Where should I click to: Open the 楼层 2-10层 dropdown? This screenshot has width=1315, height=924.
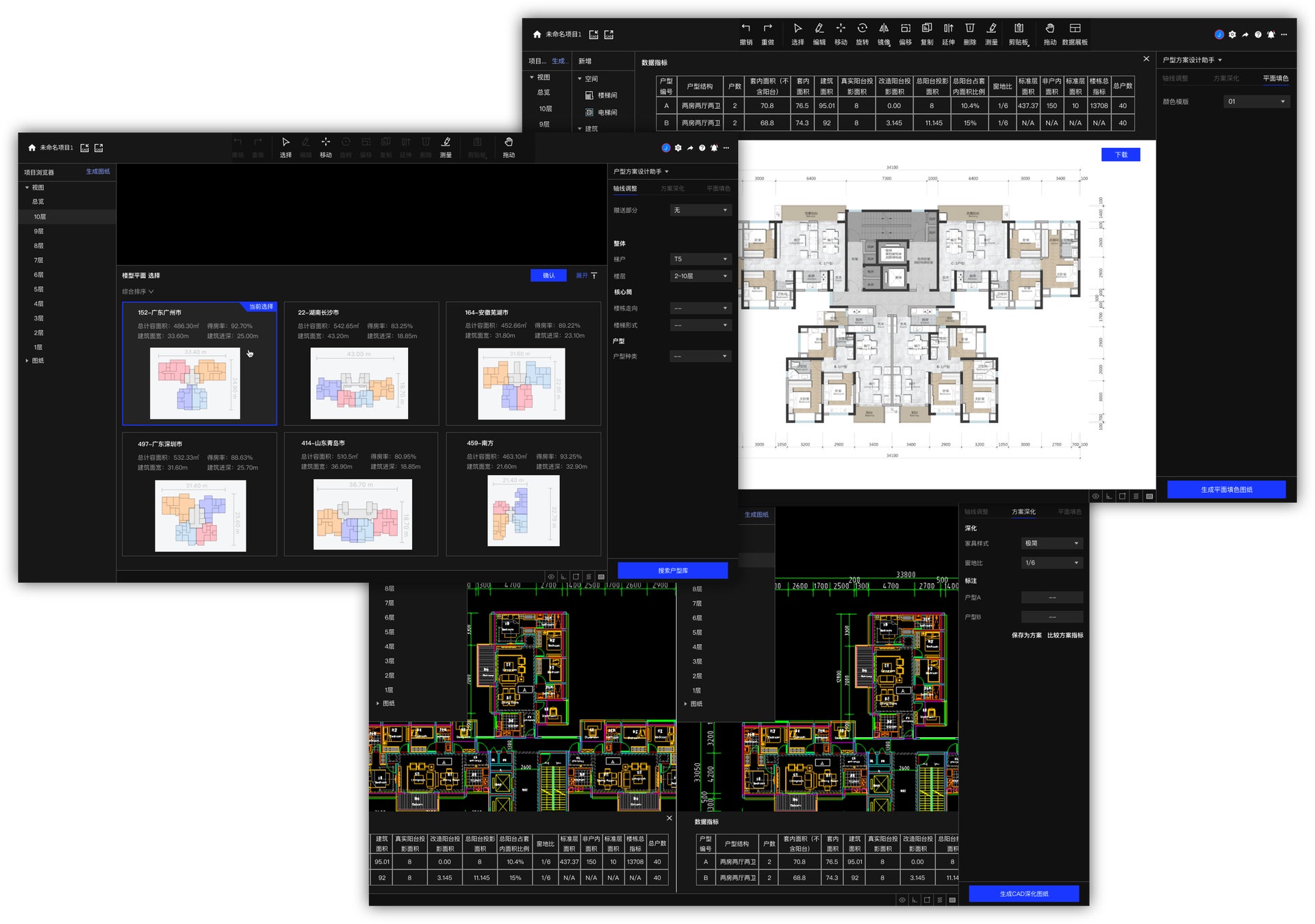point(700,276)
